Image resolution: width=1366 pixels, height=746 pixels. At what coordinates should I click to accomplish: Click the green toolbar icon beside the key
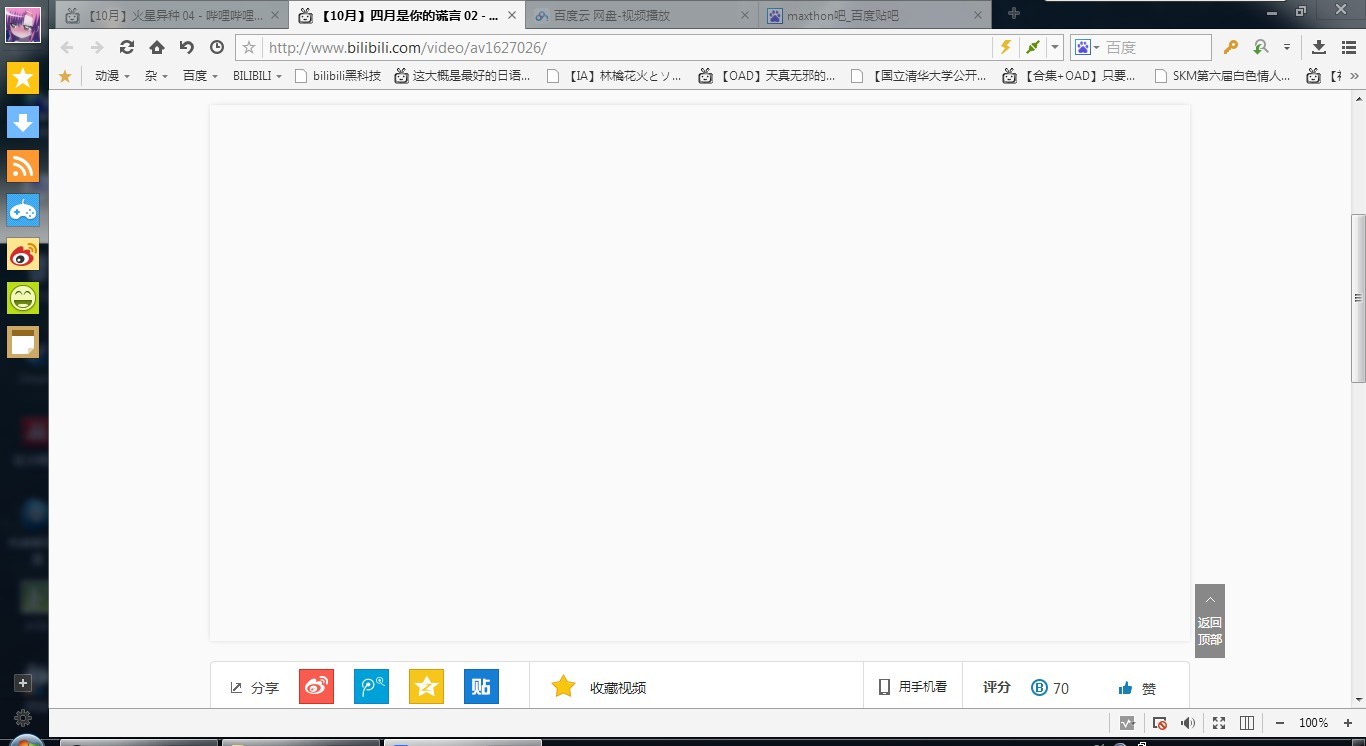(1261, 47)
